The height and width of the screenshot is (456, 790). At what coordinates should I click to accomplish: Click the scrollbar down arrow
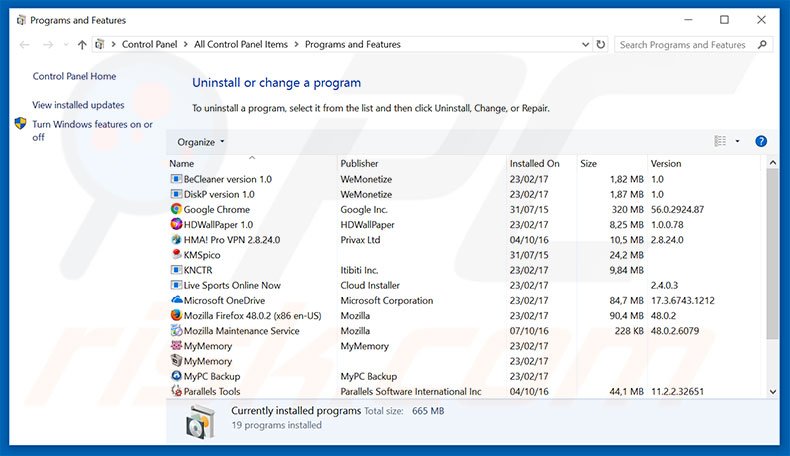point(772,392)
